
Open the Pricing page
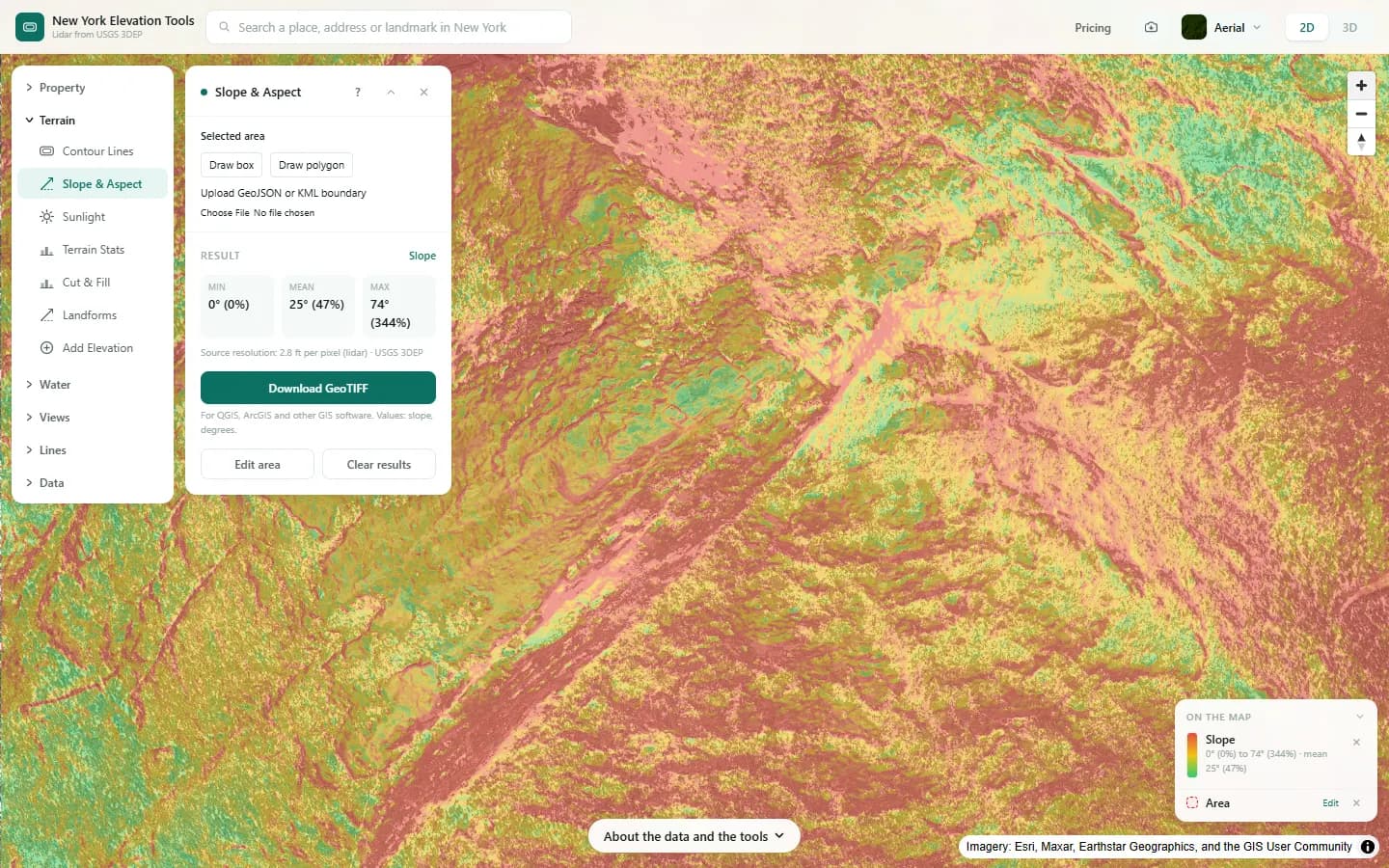click(x=1093, y=28)
